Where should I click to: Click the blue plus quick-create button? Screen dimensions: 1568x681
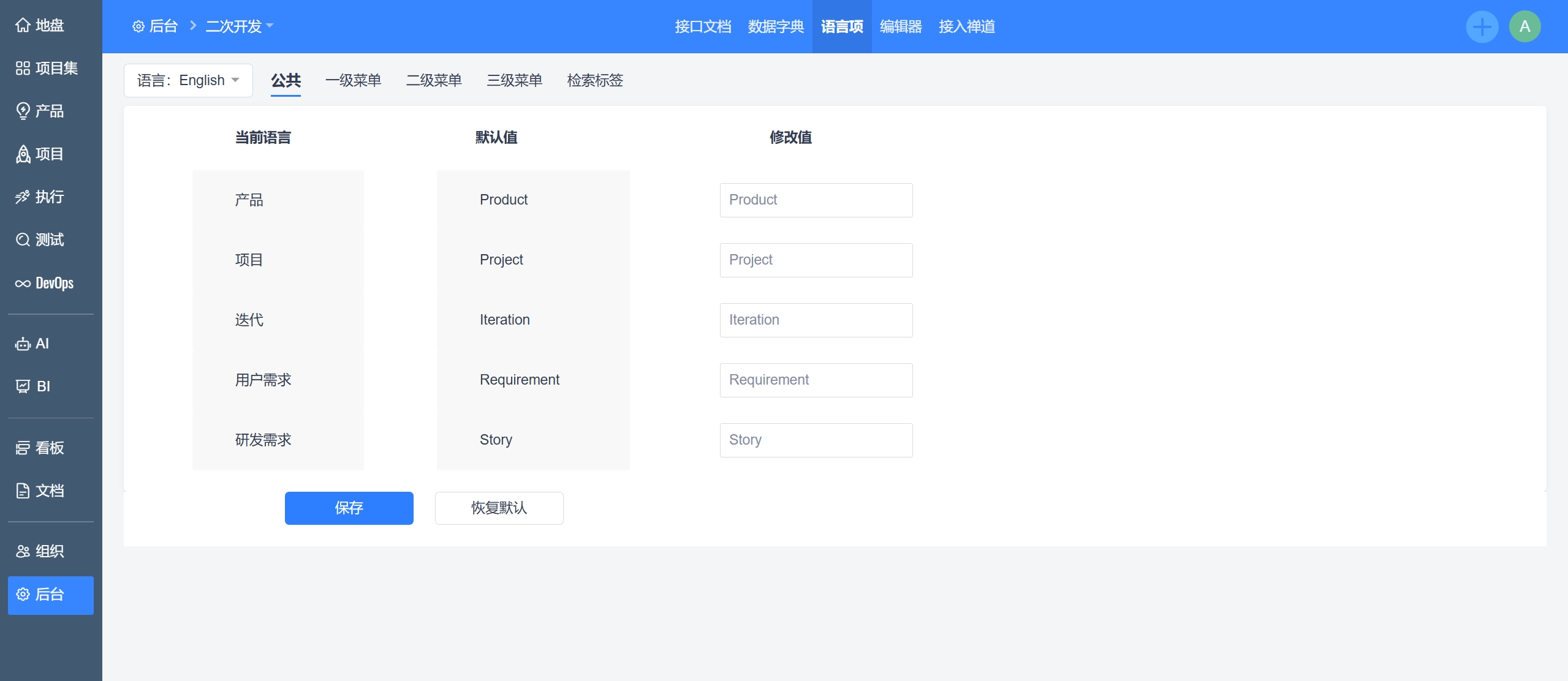1482,26
